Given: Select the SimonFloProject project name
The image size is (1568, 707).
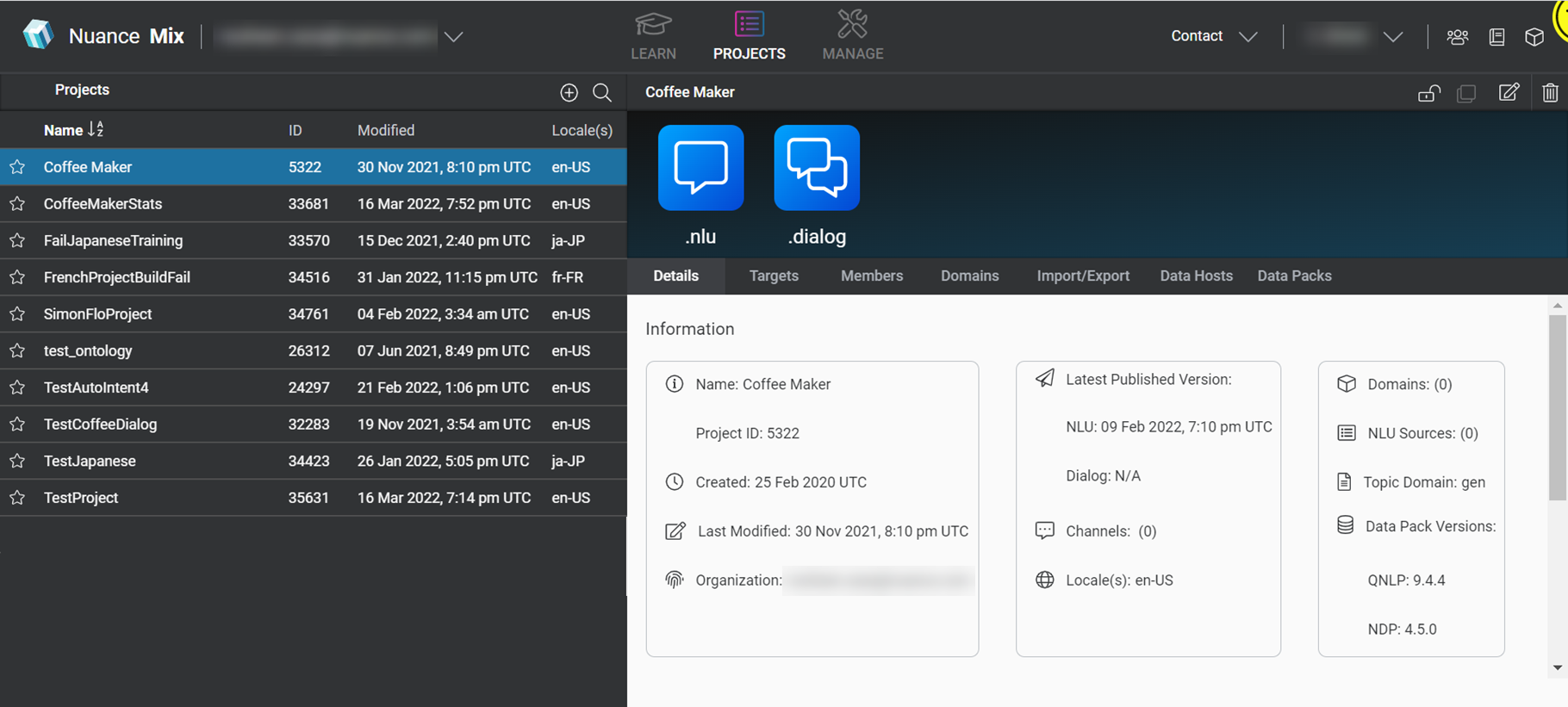Looking at the screenshot, I should (x=97, y=314).
